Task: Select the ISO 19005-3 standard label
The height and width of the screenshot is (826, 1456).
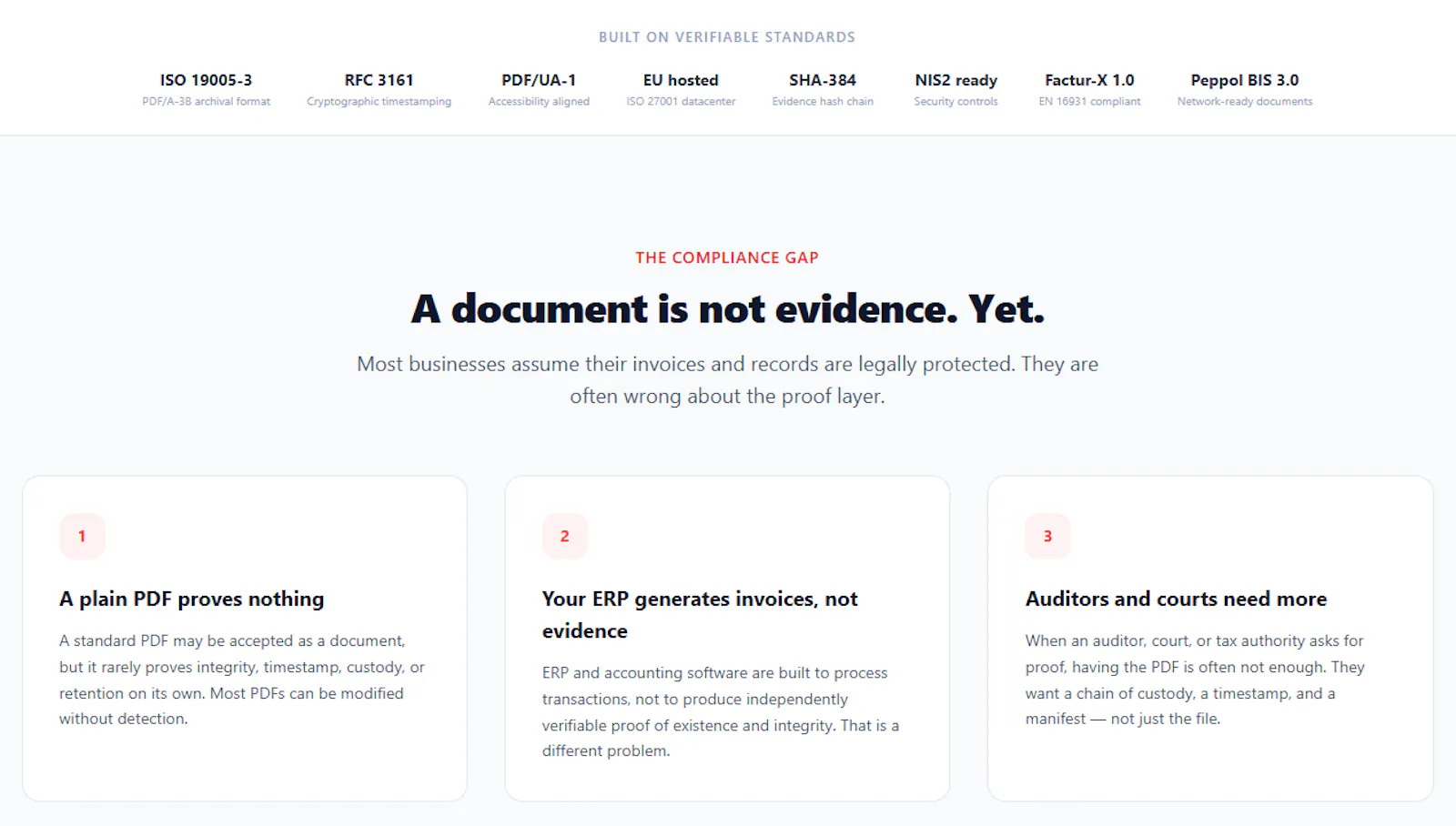Action: (x=207, y=80)
